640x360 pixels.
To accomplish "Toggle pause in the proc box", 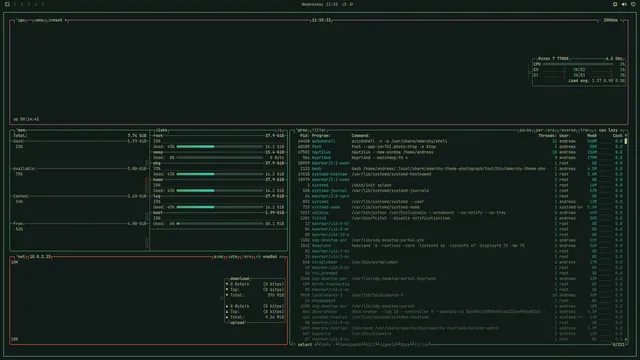I will [525, 130].
